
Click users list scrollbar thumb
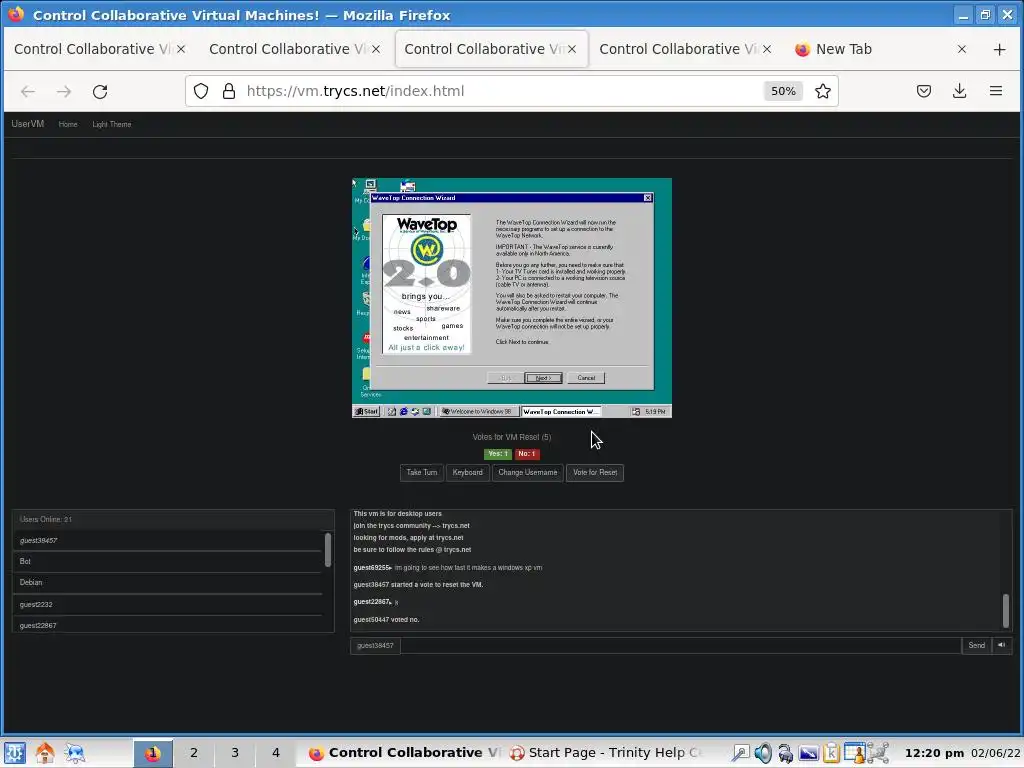(328, 550)
